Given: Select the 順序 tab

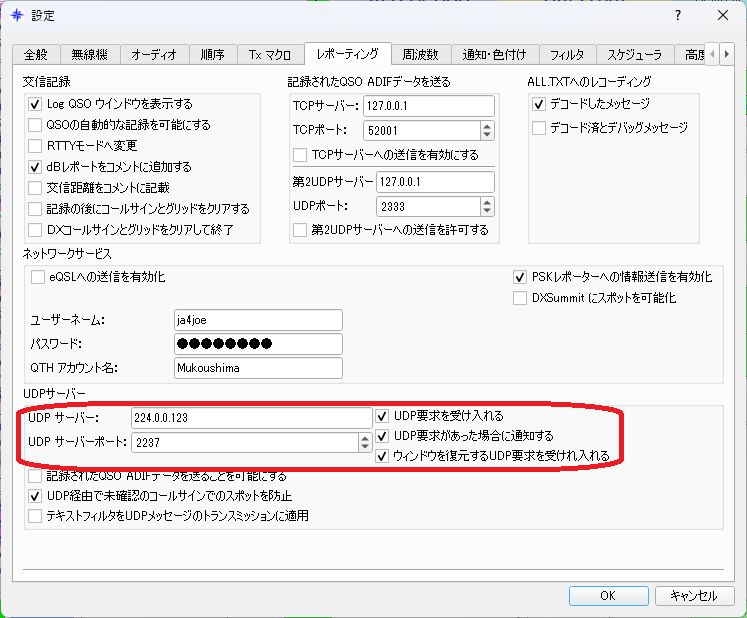Looking at the screenshot, I should [x=212, y=55].
